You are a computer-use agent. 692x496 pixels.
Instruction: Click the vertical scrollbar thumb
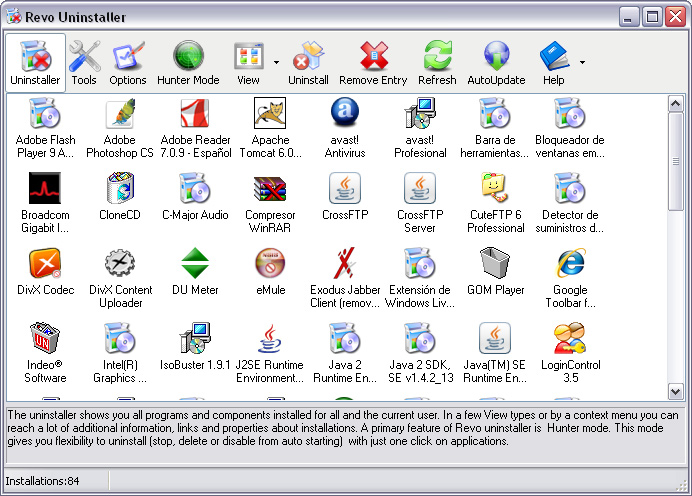(x=676, y=162)
